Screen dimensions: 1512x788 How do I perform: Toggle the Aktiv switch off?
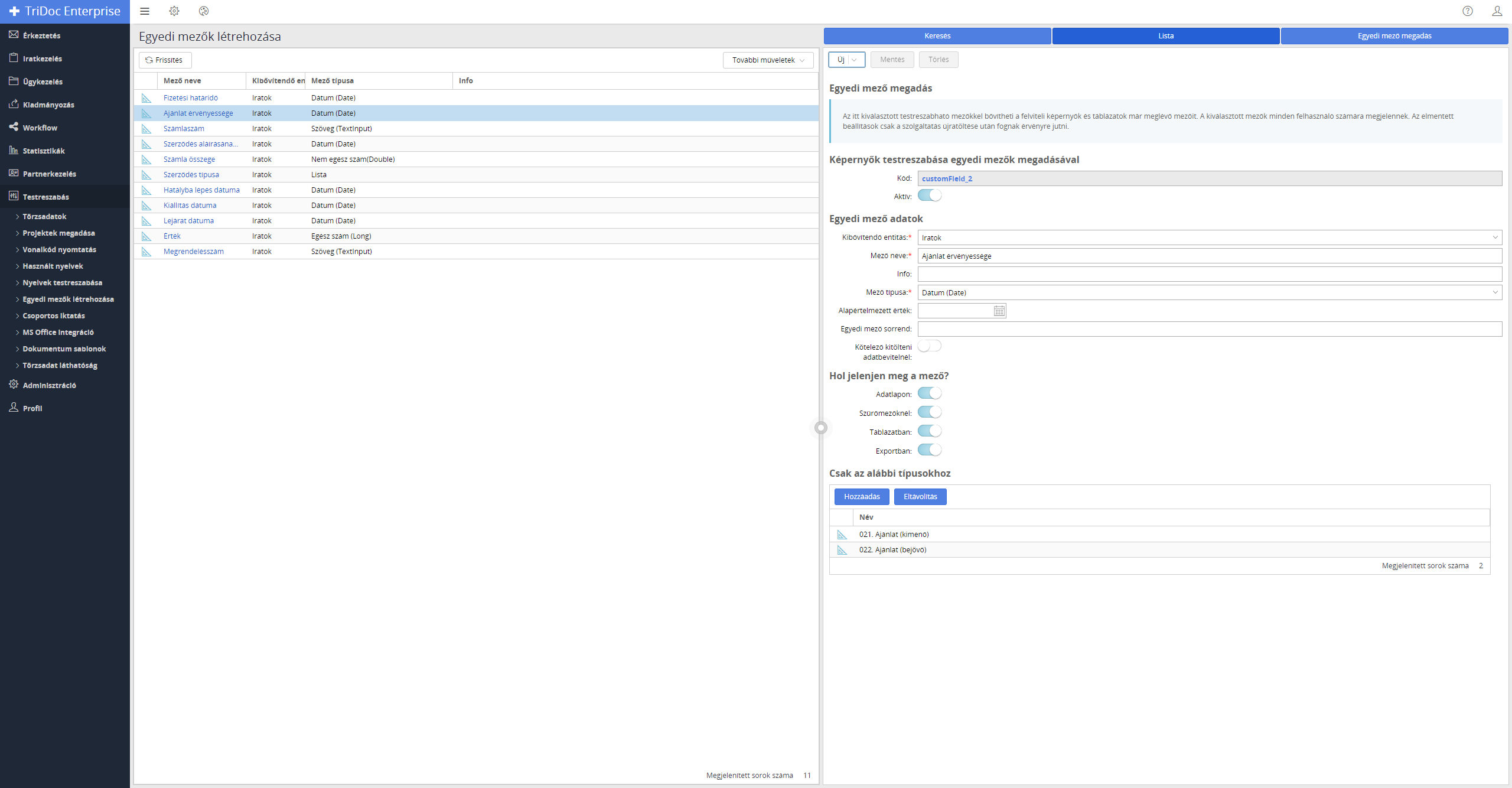click(930, 196)
